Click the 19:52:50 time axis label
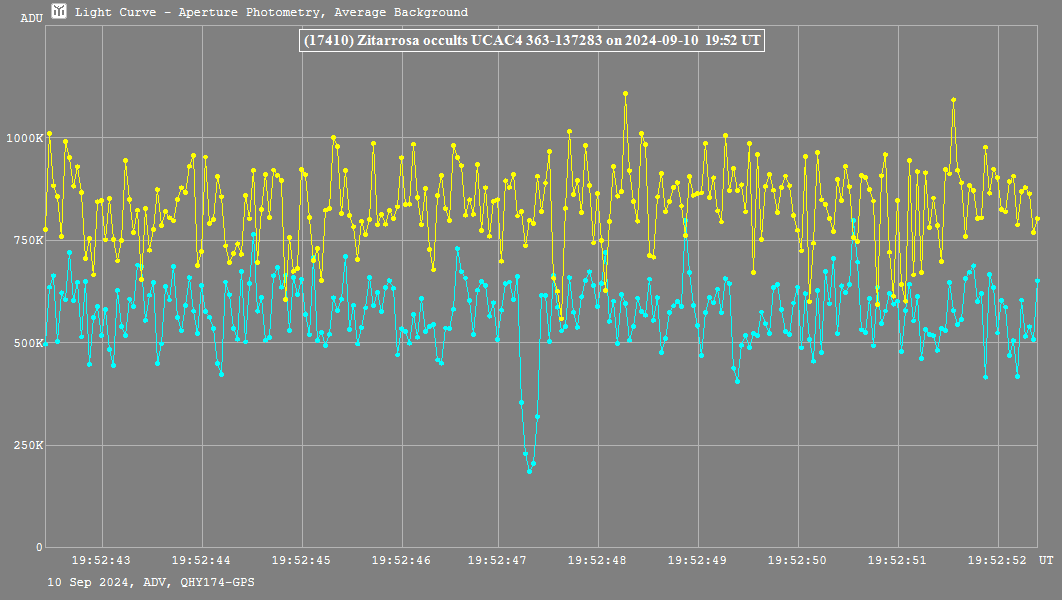Viewport: 1062px width, 600px height. [797, 561]
